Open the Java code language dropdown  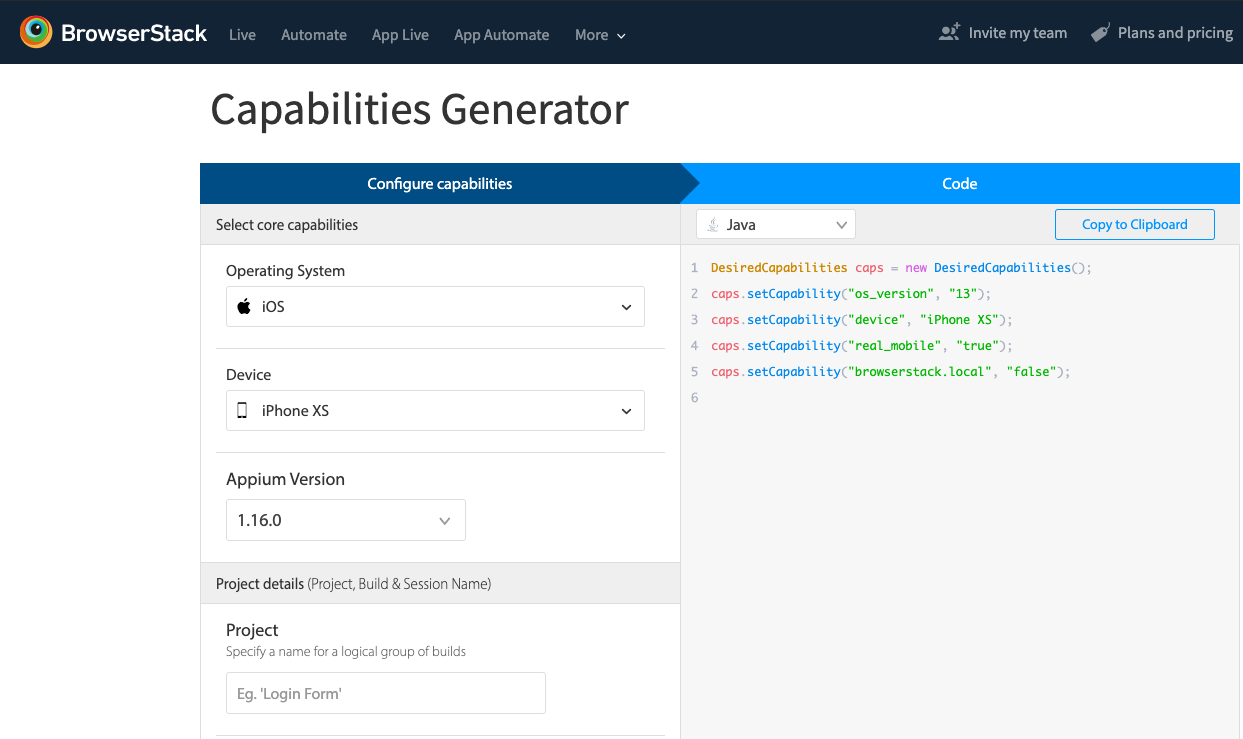tap(775, 223)
